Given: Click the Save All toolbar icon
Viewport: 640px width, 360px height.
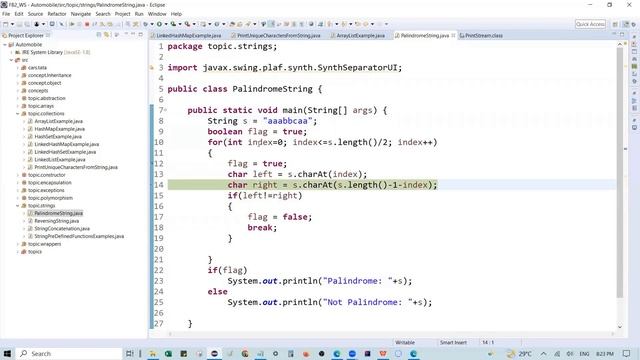Looking at the screenshot, I should [27, 24].
